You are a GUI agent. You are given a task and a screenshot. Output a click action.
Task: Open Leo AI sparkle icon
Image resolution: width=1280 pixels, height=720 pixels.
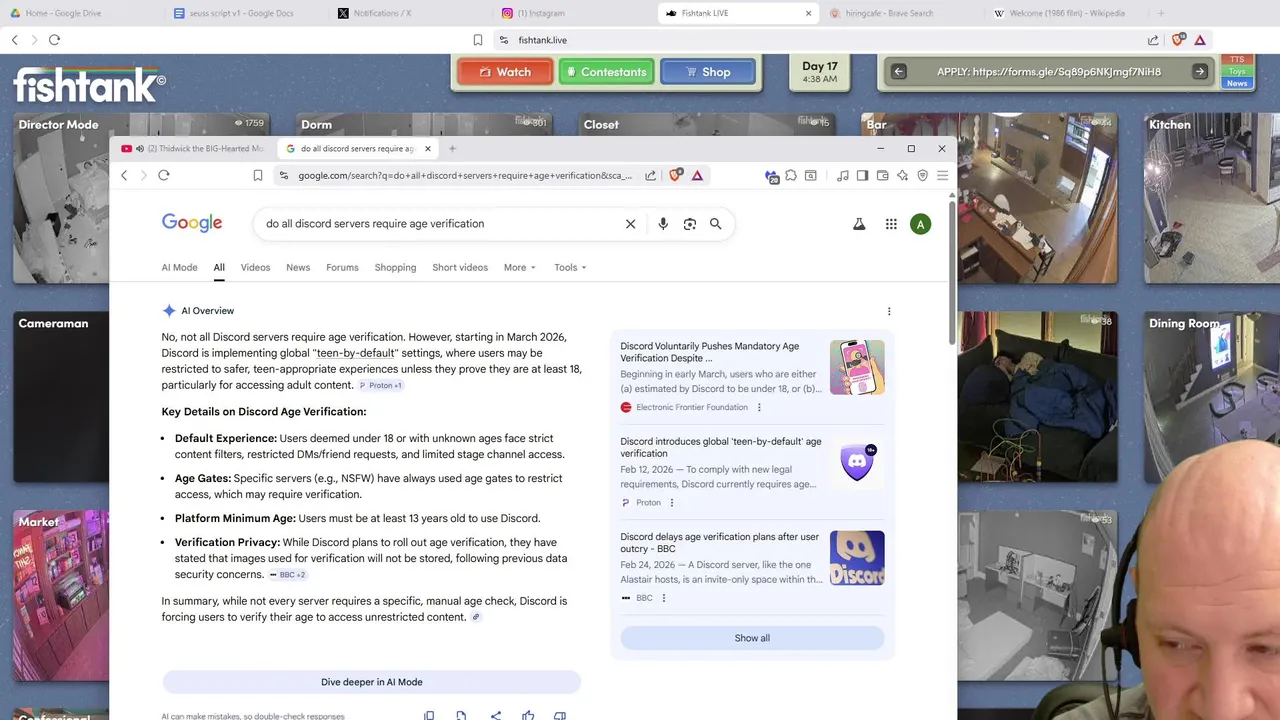point(902,175)
